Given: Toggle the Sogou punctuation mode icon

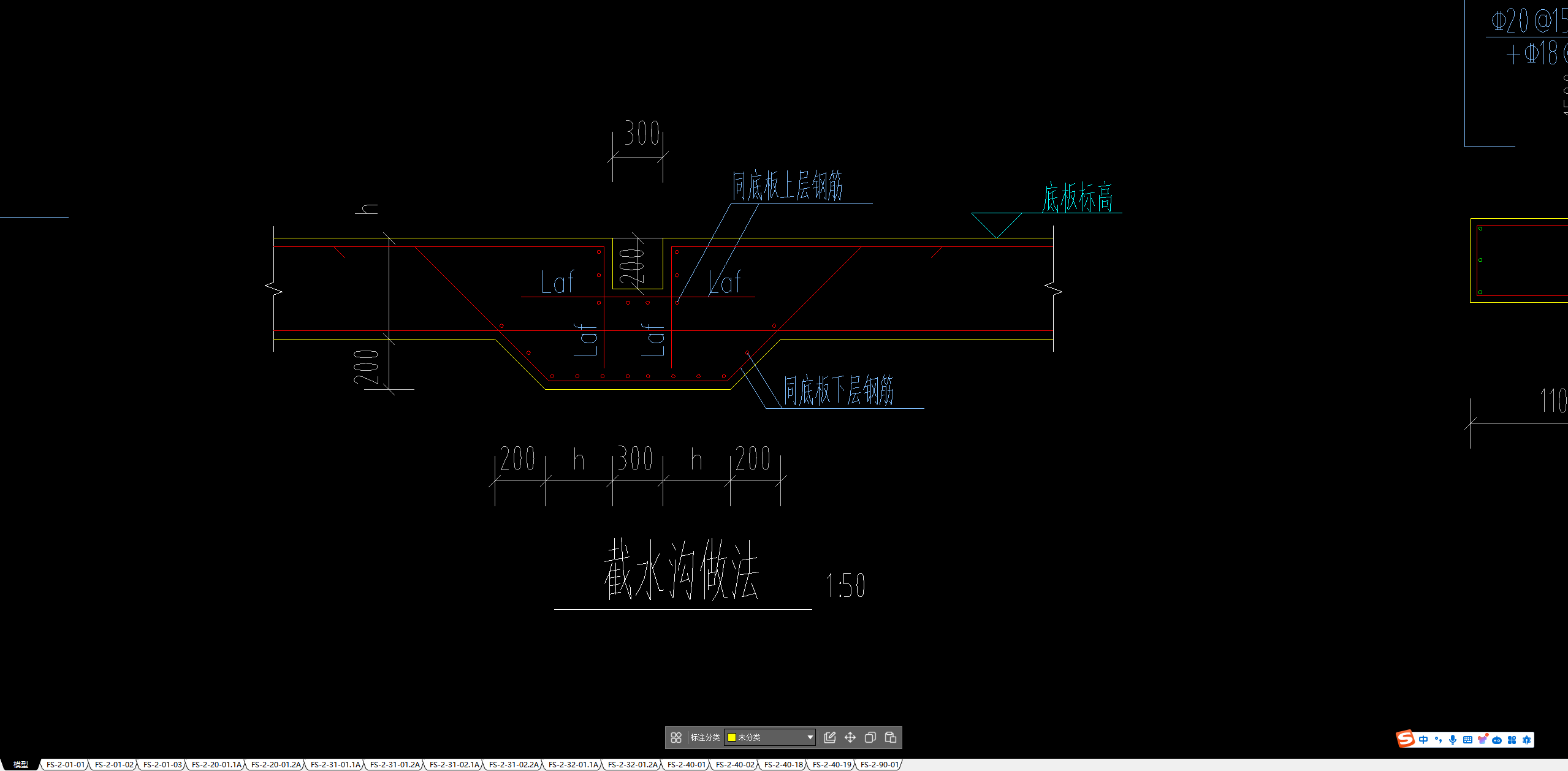Looking at the screenshot, I should click(x=1438, y=740).
